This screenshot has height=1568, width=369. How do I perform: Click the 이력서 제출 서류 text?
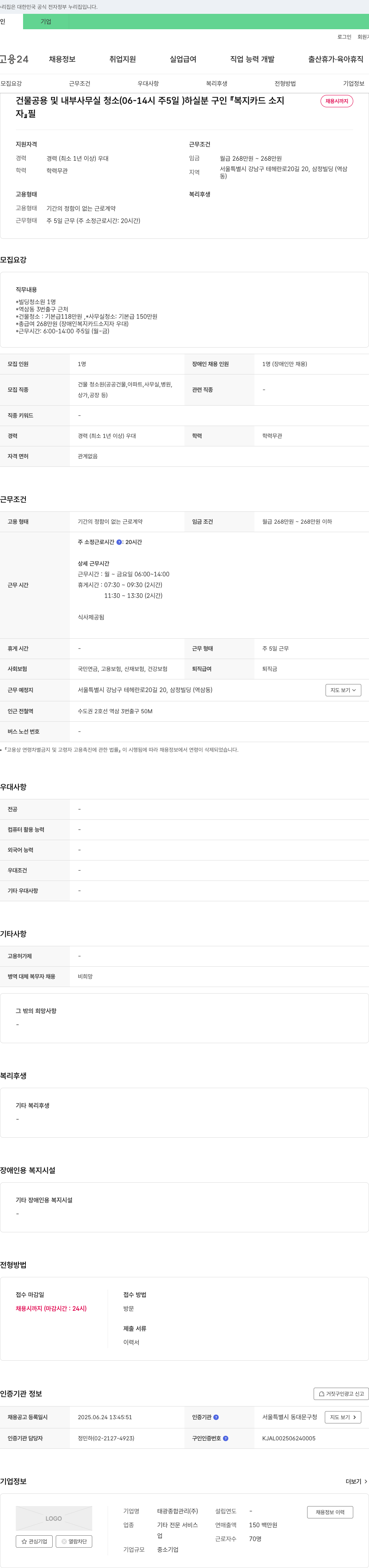tap(131, 1342)
